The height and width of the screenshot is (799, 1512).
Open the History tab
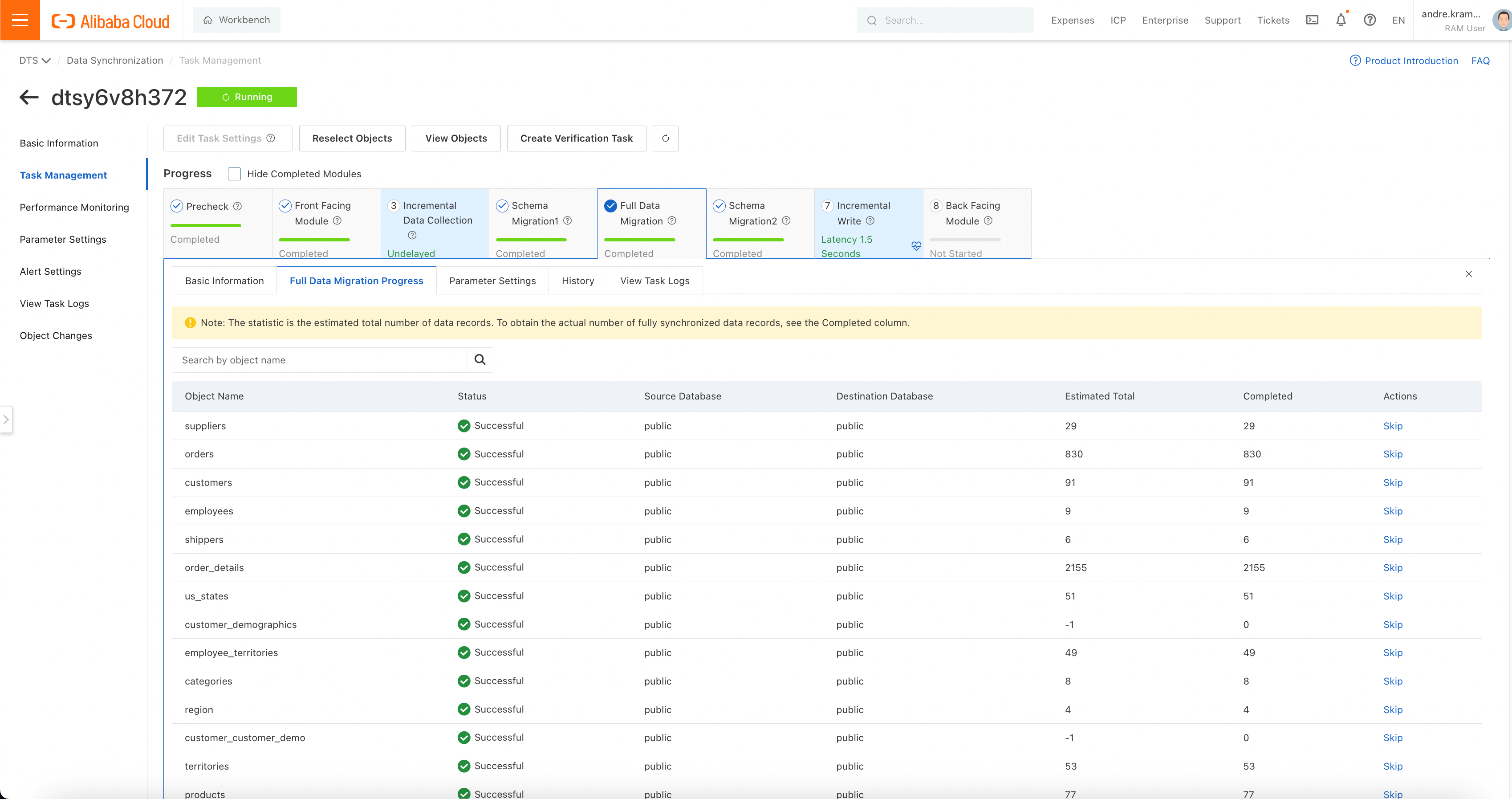(x=577, y=281)
